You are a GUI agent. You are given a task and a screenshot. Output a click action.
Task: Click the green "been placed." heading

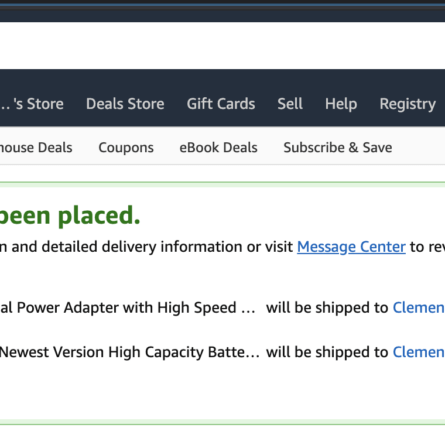pos(70,216)
